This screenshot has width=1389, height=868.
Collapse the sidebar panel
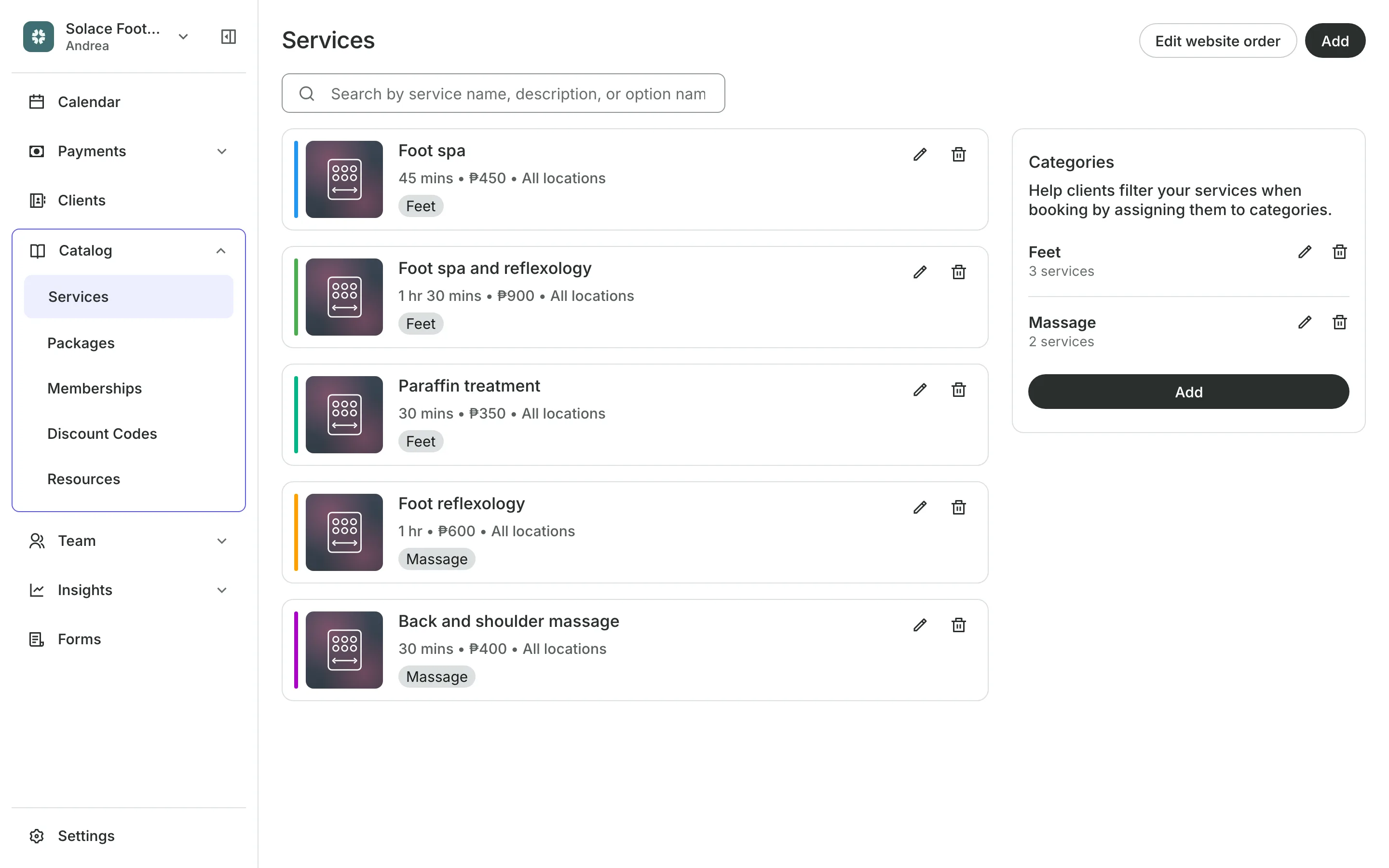[x=229, y=37]
